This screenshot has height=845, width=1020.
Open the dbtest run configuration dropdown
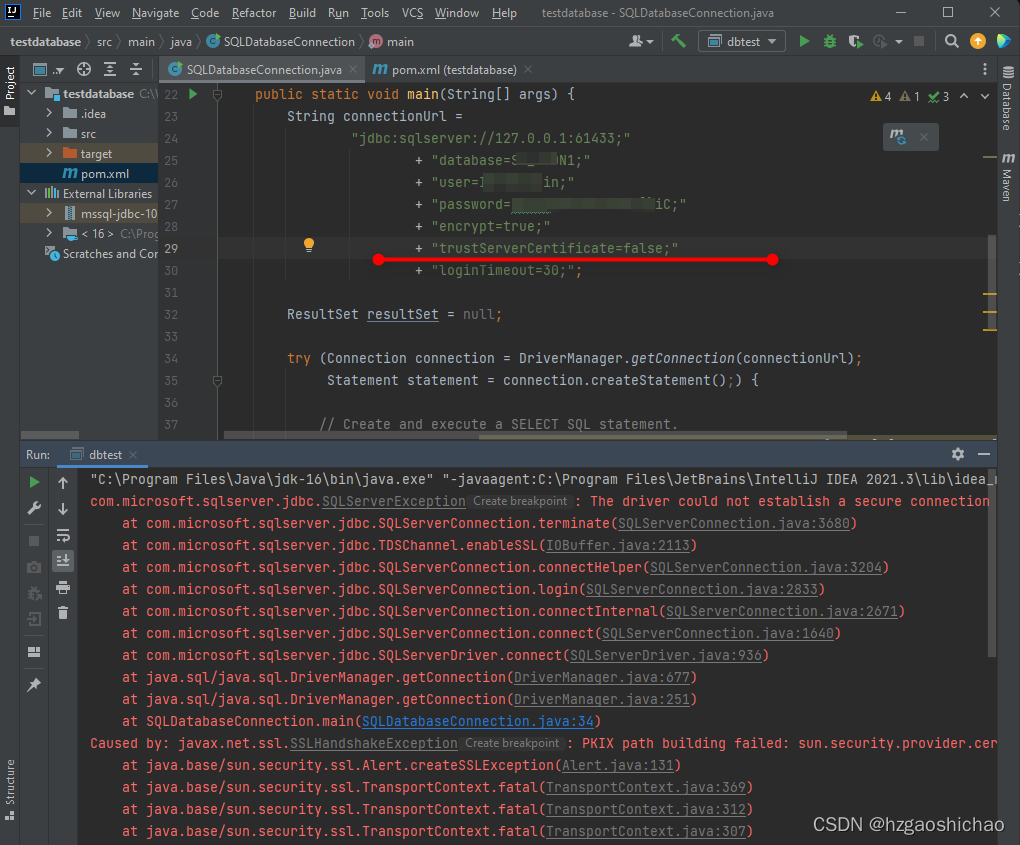point(742,42)
